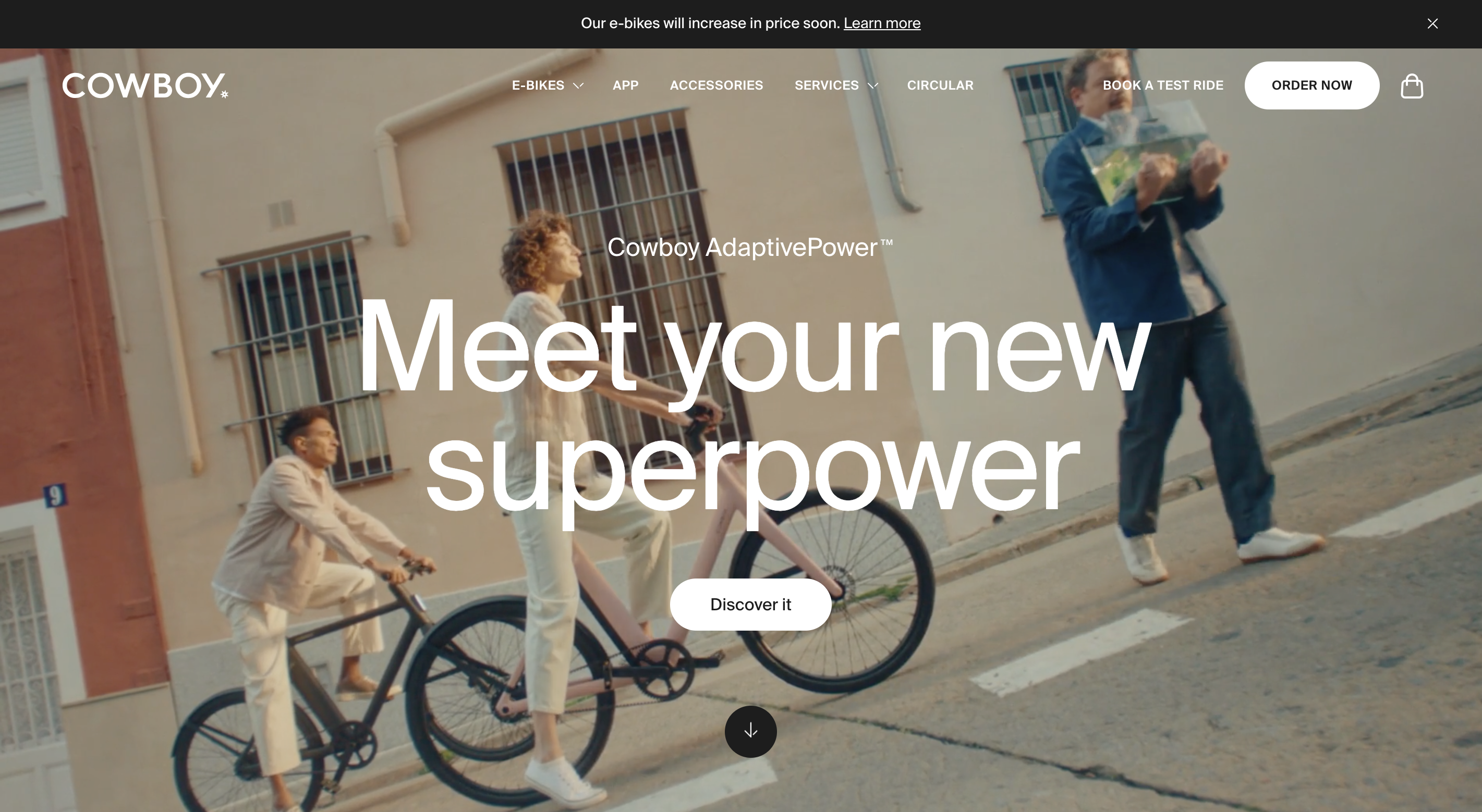Click BOOK A TEST RIDE link
This screenshot has height=812, width=1482.
click(1163, 85)
